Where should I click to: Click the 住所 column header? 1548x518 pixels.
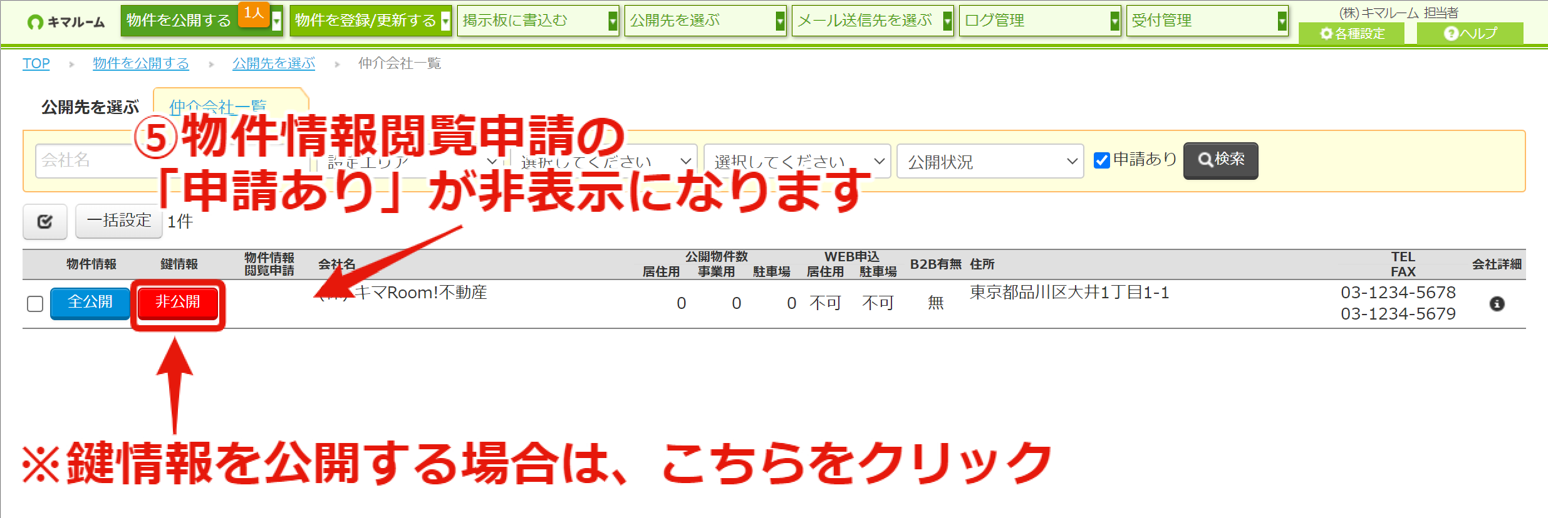pos(982,264)
